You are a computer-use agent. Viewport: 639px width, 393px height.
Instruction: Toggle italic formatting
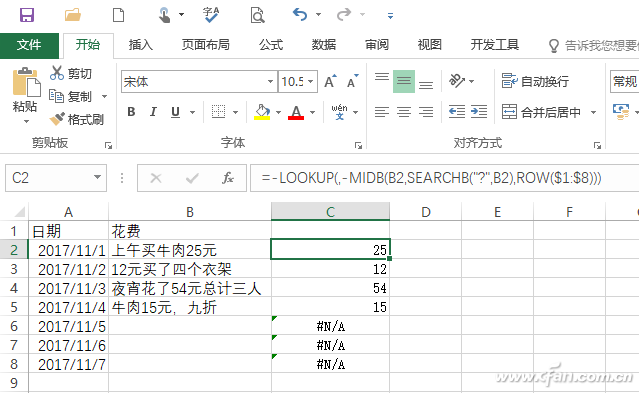tap(153, 112)
